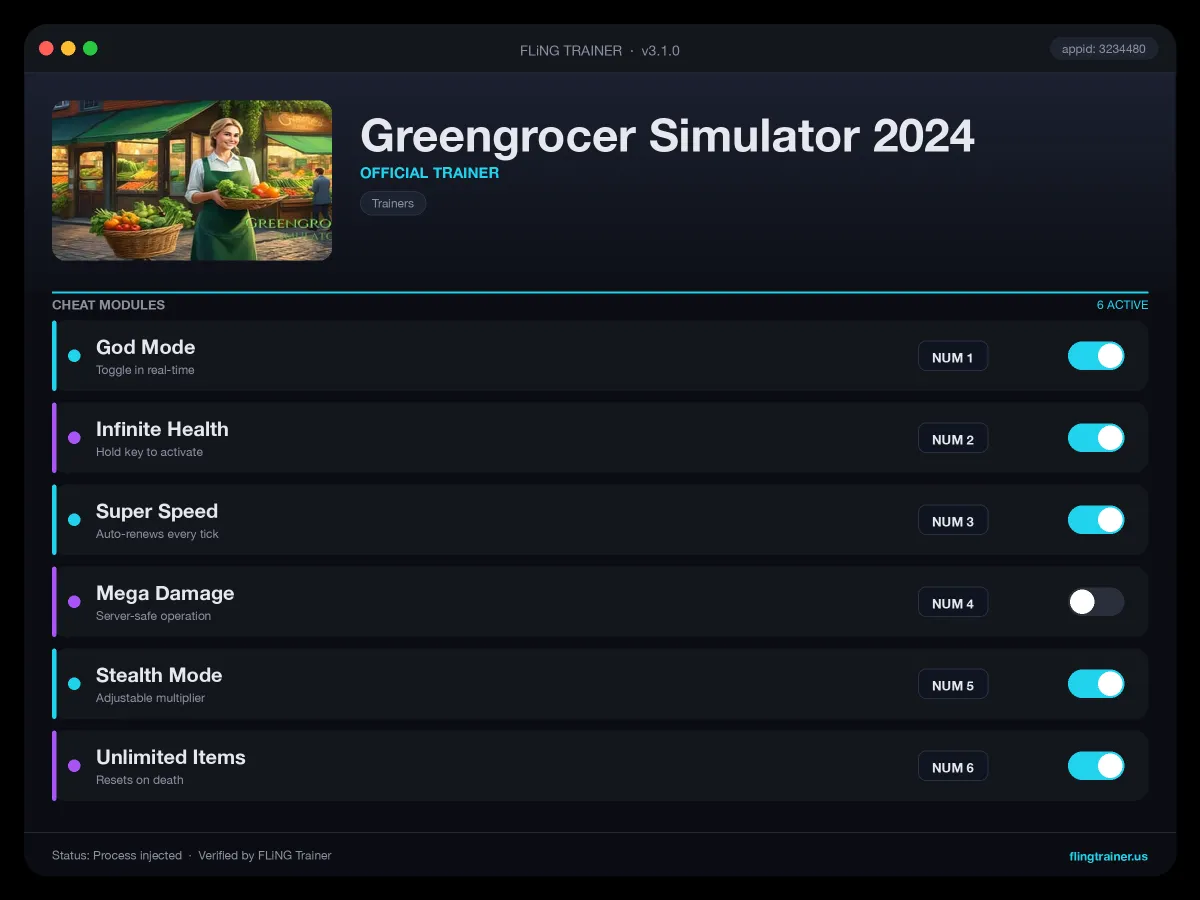Click the Stealth Mode cyan dot
This screenshot has width=1200, height=900.
click(x=74, y=684)
